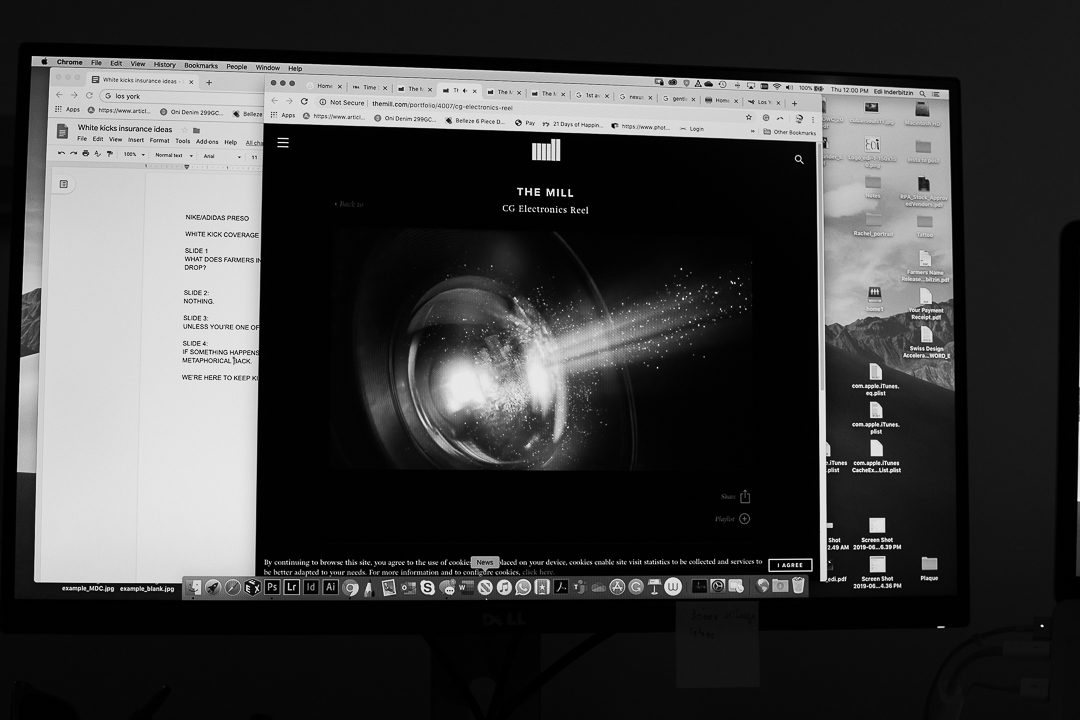The width and height of the screenshot is (1080, 720).
Task: Click Apps shortcut in front bookmarks bar
Action: point(283,116)
